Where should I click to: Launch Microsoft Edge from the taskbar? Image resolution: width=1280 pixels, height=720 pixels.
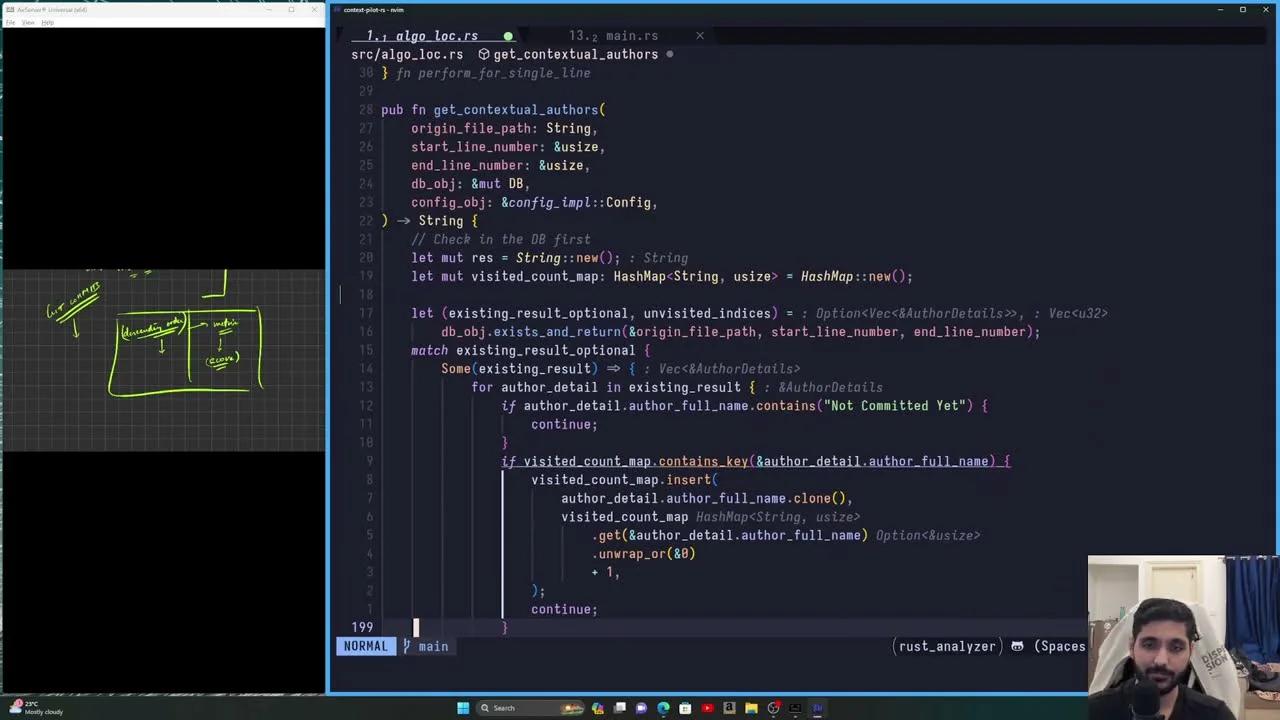click(663, 708)
